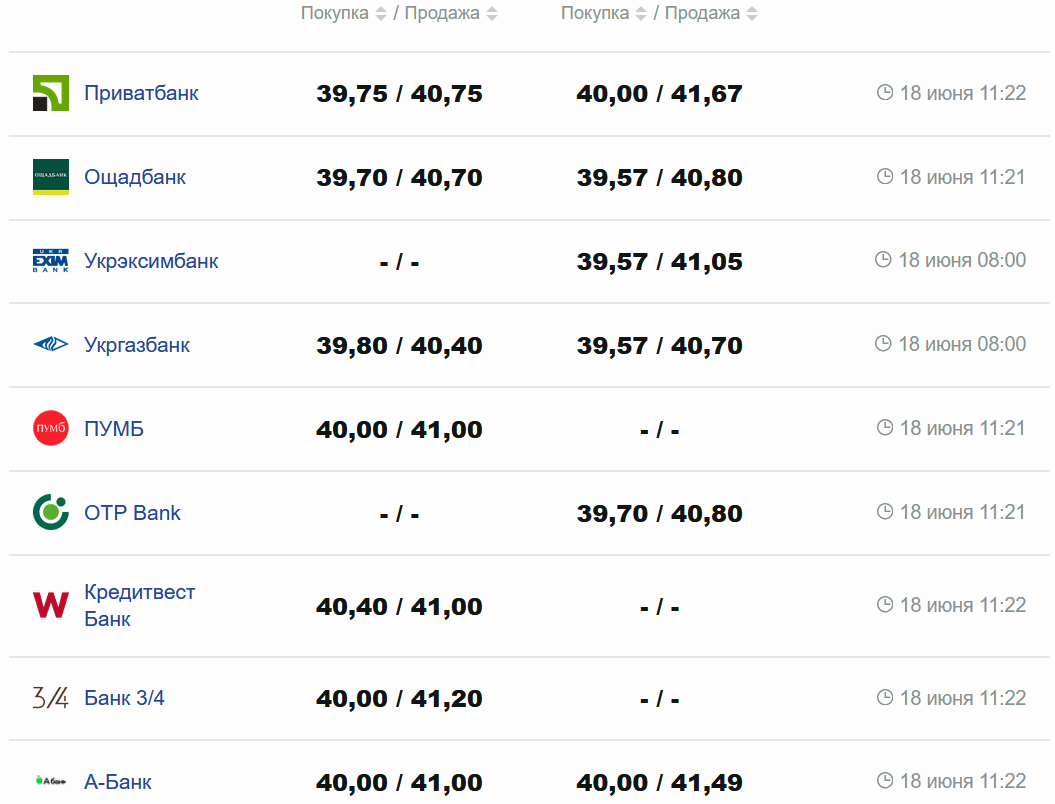Click the Укрэксимбанк EXIM logo
The height and width of the screenshot is (804, 1055).
click(51, 261)
